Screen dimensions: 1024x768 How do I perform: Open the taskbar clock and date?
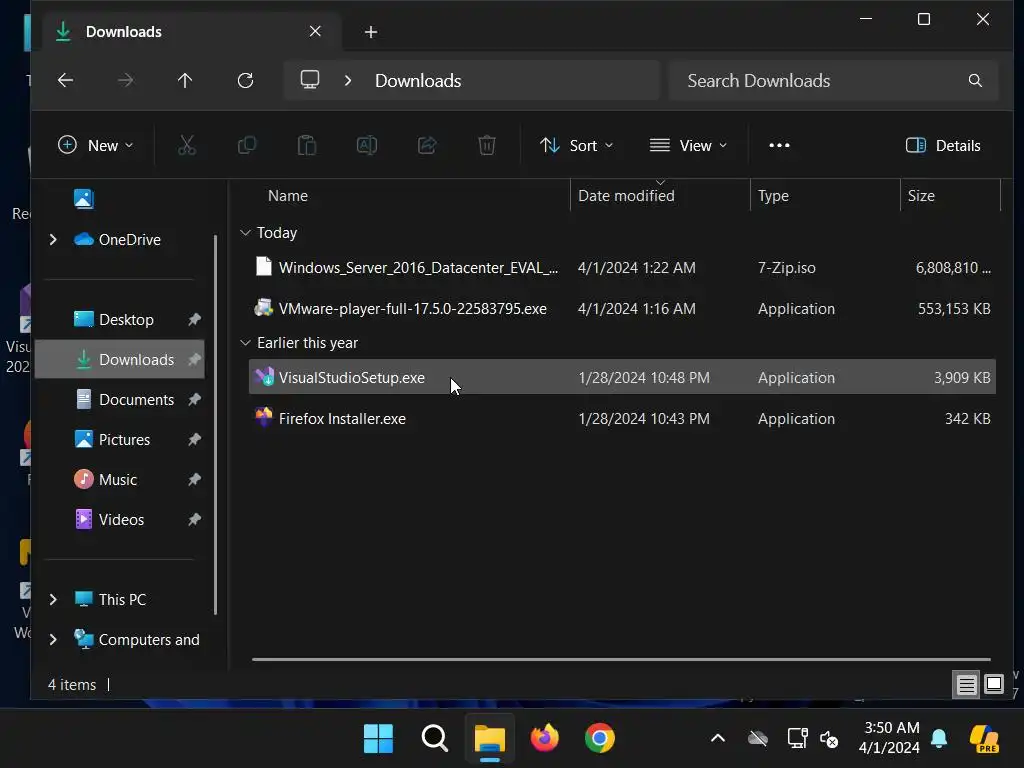(889, 738)
